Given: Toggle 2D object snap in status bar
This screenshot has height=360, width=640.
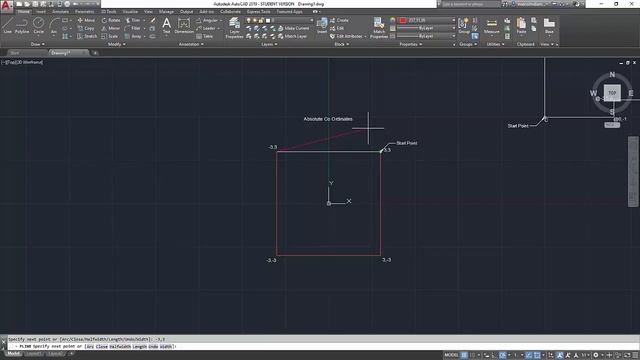Looking at the screenshot, I should 537,355.
